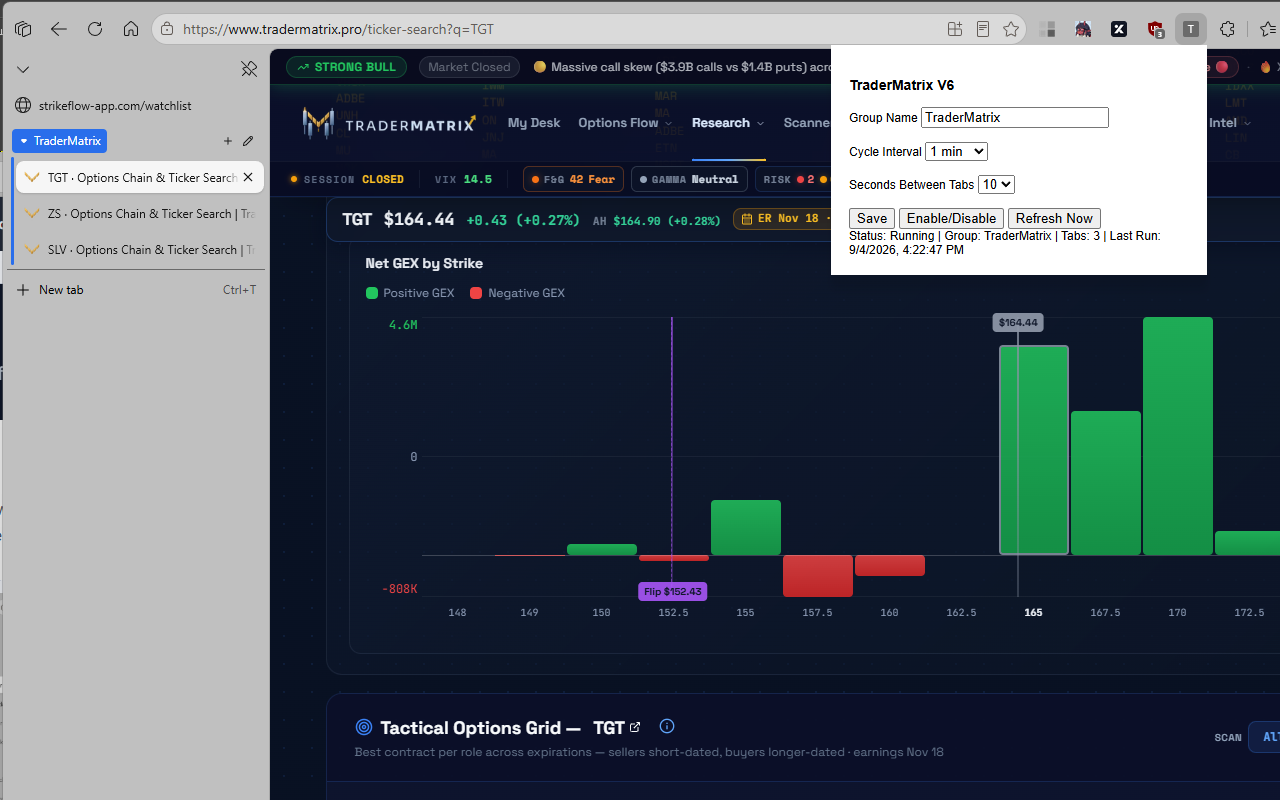
Task: Click the GAMMA Neutral indicator
Action: (688, 180)
